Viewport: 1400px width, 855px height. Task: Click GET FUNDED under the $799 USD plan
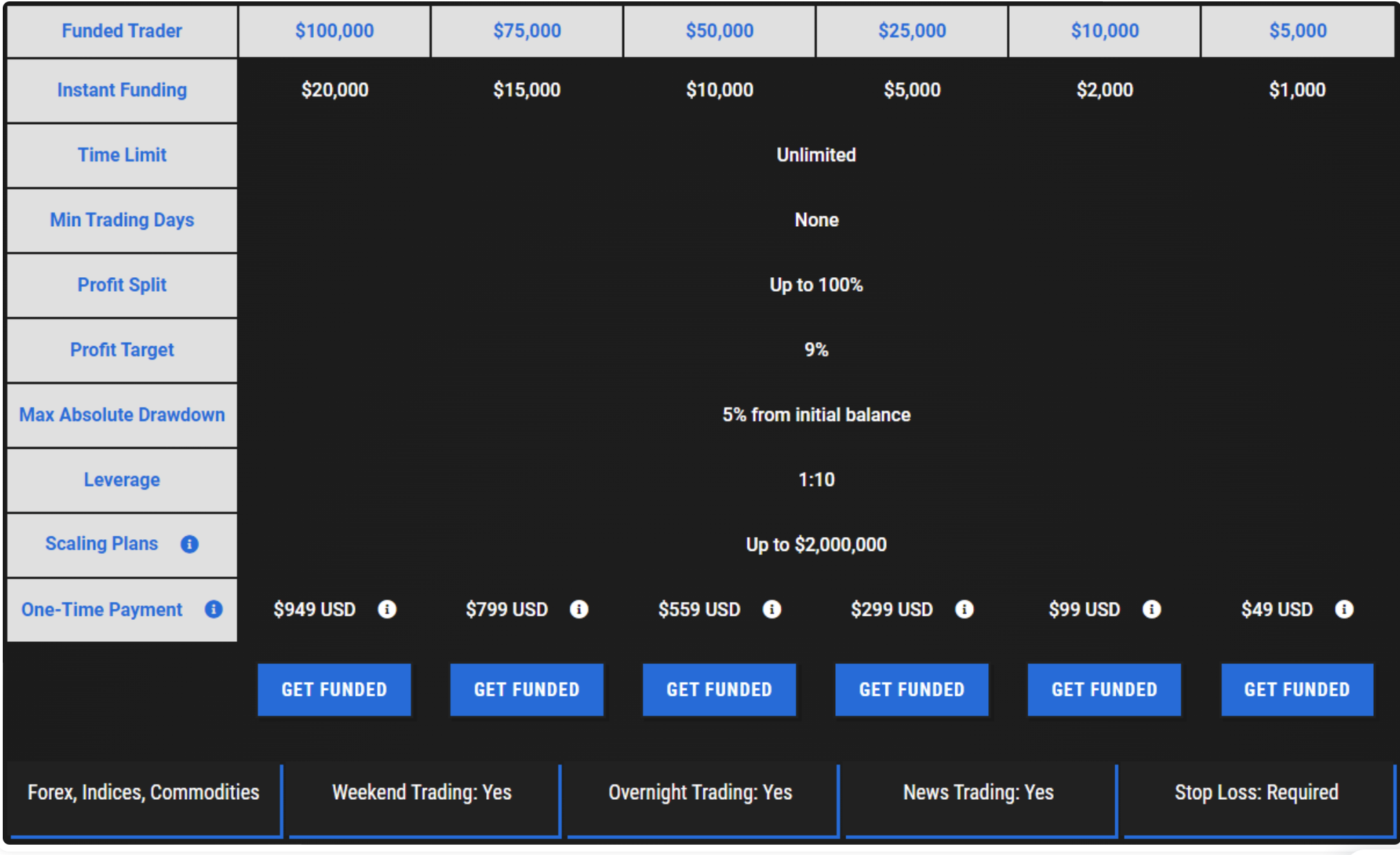[x=527, y=690]
